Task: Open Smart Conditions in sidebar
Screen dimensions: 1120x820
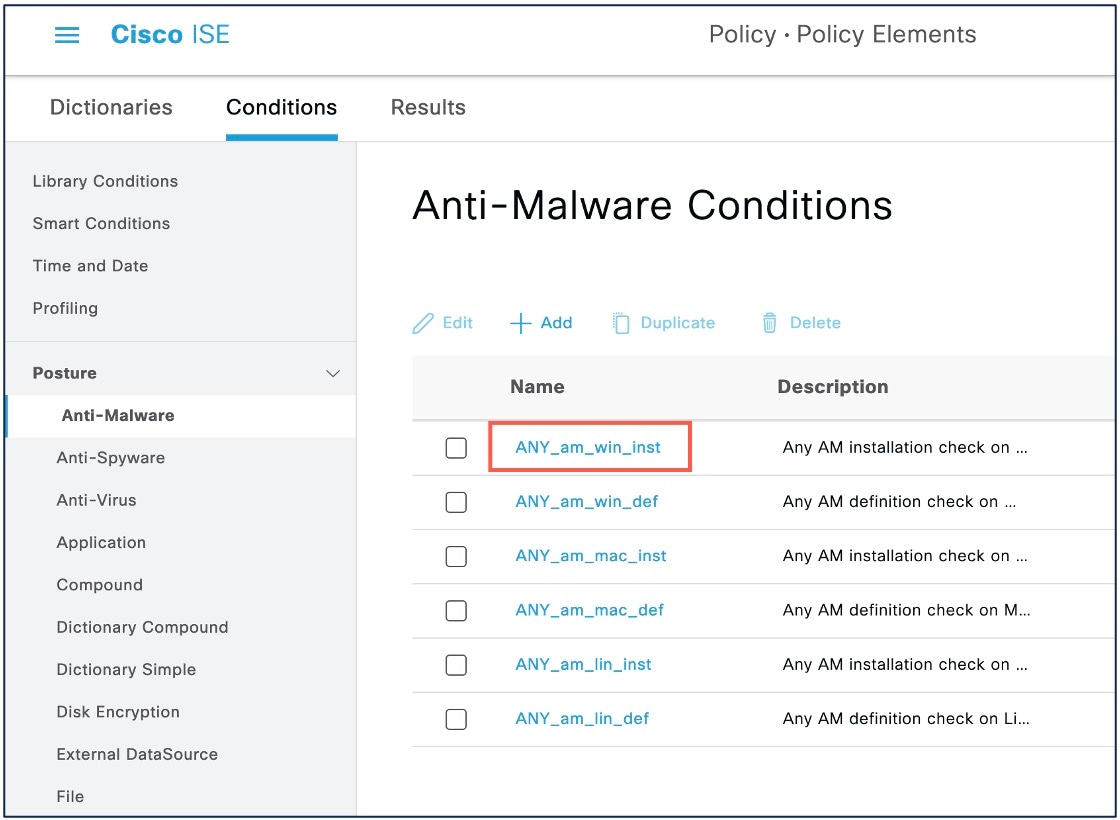Action: coord(101,224)
